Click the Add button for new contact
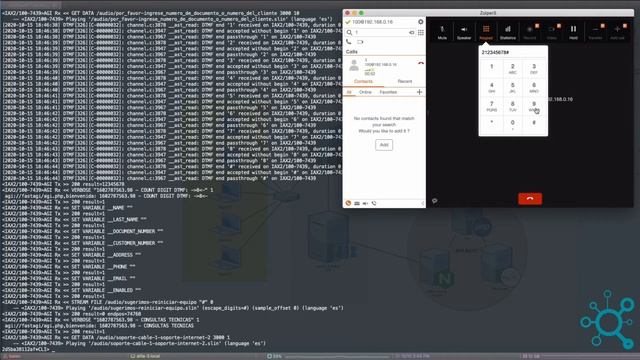 pos(384,145)
